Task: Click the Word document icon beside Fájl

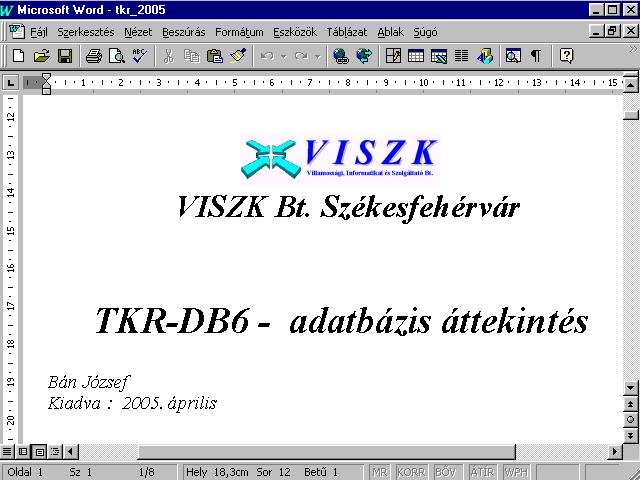Action: (17, 31)
